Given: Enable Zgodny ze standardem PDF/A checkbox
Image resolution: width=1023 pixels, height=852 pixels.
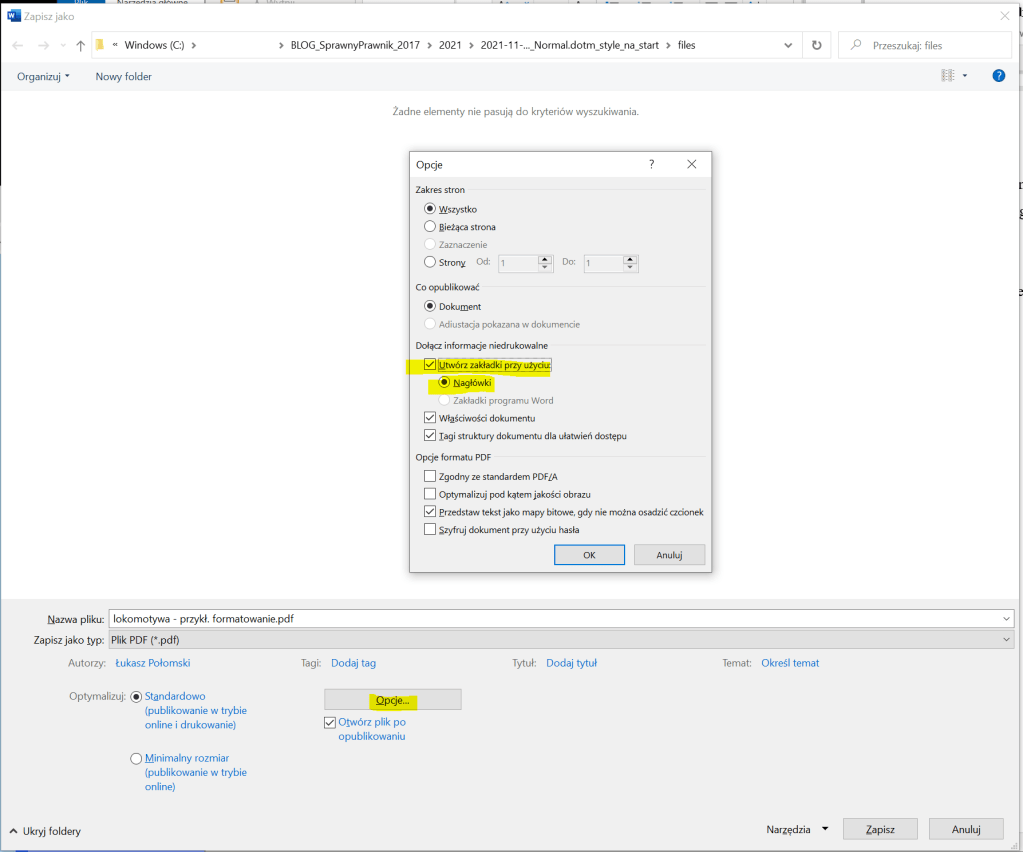Looking at the screenshot, I should (430, 476).
